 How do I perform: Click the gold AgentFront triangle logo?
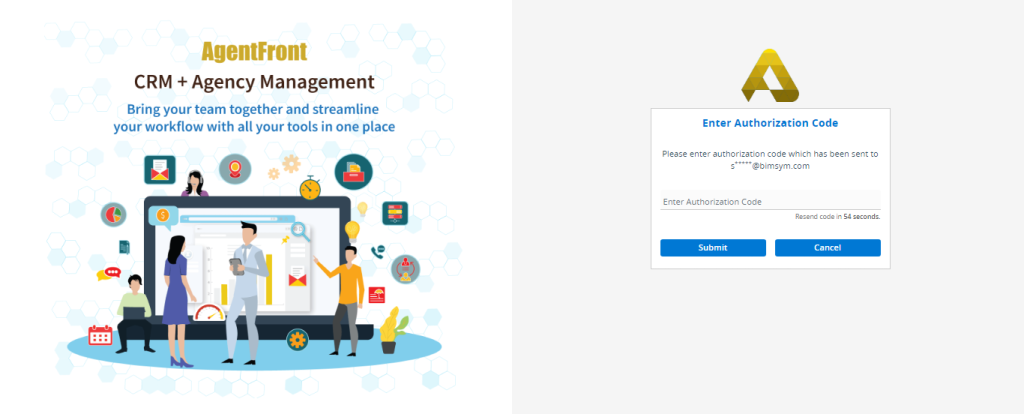pyautogui.click(x=770, y=75)
